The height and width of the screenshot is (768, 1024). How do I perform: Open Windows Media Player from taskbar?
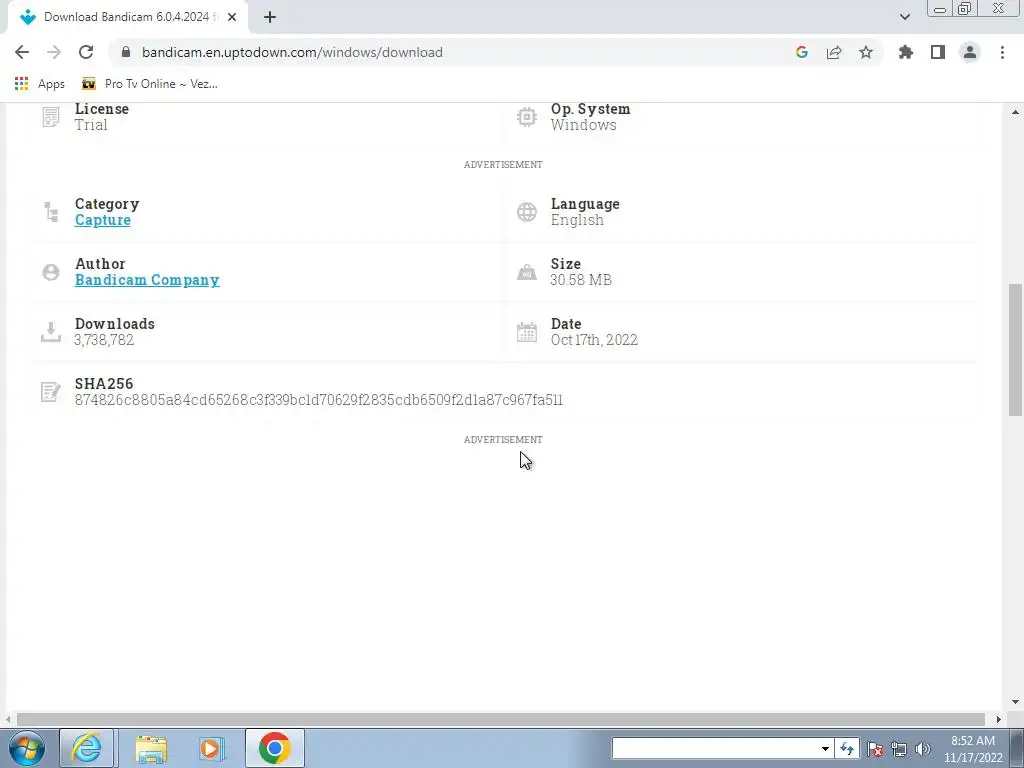click(x=212, y=748)
